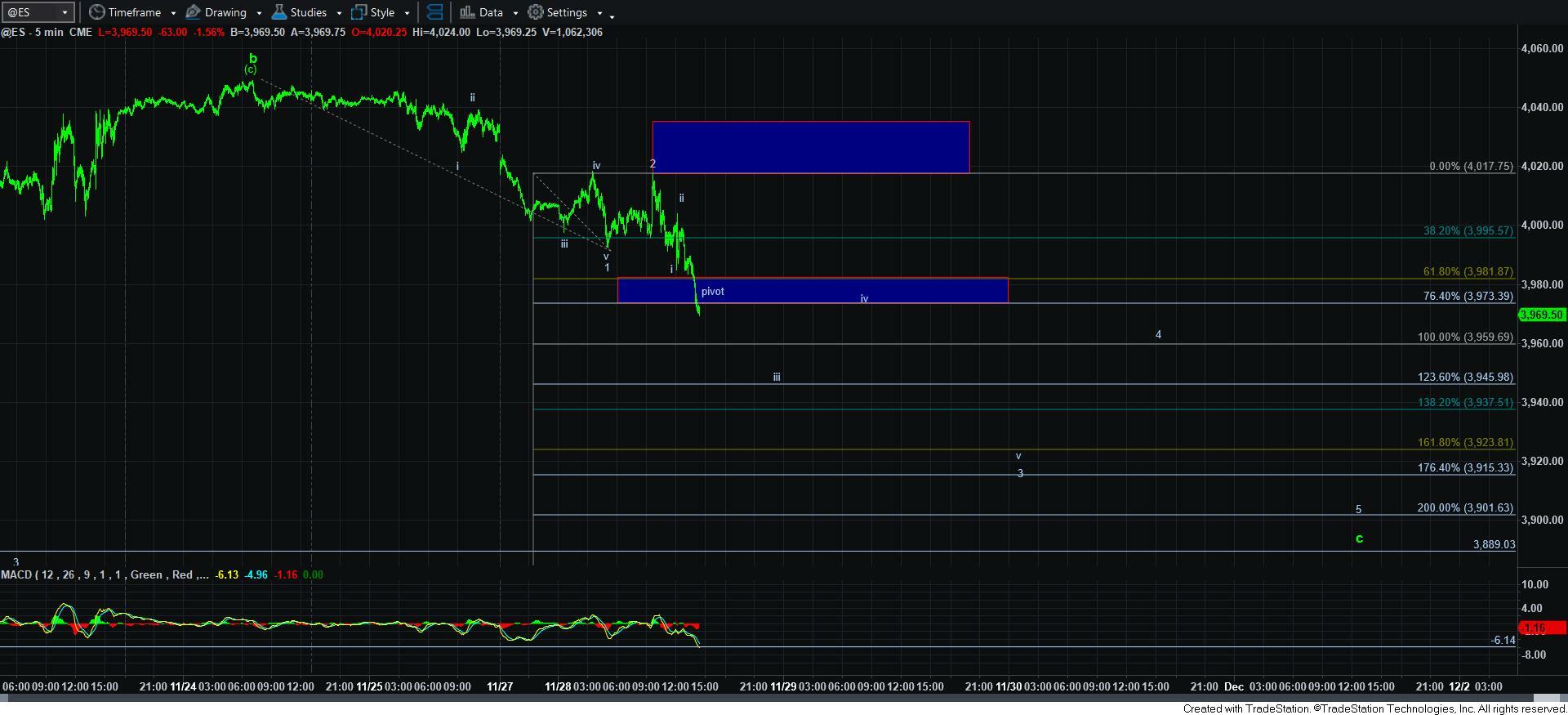Click the Drawing pen icon
The width and height of the screenshot is (1568, 715).
point(194,12)
